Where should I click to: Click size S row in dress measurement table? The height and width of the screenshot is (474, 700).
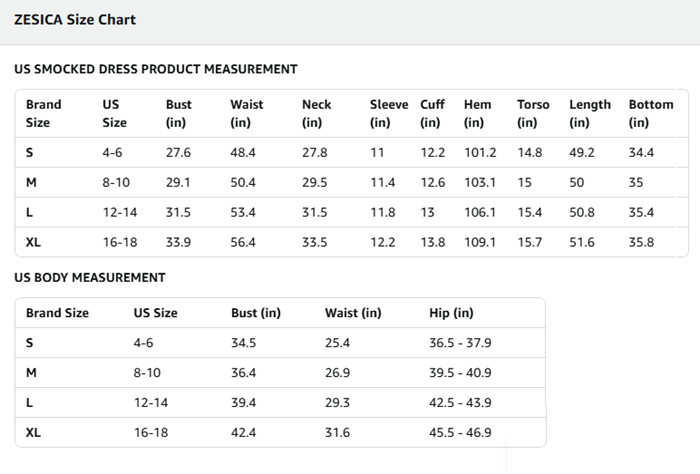tap(352, 153)
